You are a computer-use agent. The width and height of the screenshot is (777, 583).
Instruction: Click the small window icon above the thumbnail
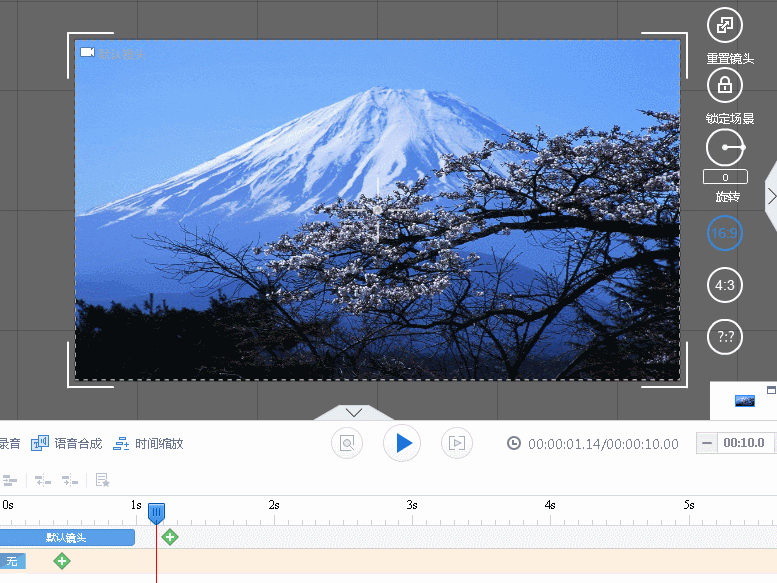[771, 390]
